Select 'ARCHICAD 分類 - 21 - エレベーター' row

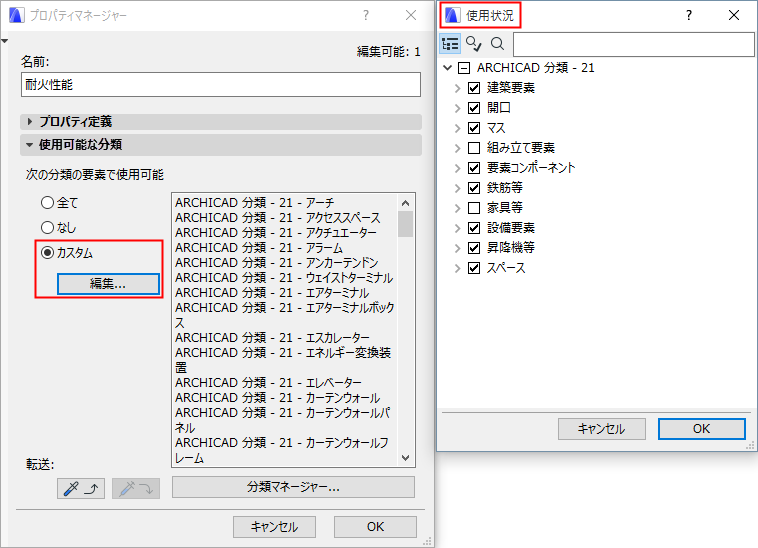285,382
